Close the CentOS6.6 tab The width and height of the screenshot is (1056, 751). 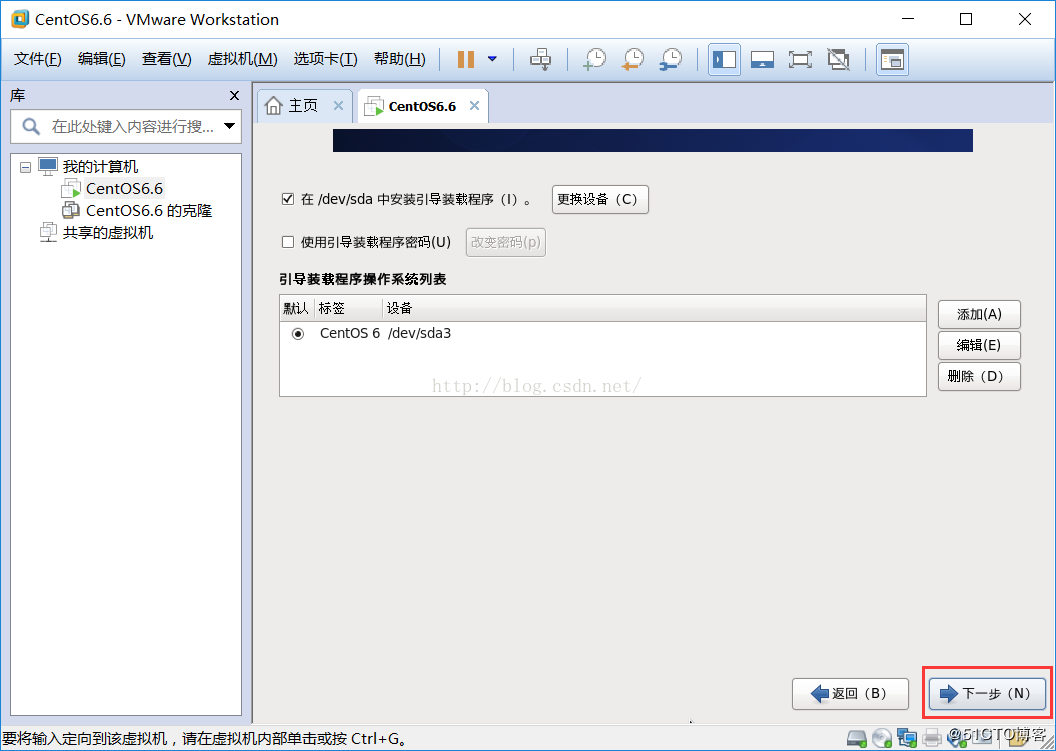pyautogui.click(x=474, y=106)
